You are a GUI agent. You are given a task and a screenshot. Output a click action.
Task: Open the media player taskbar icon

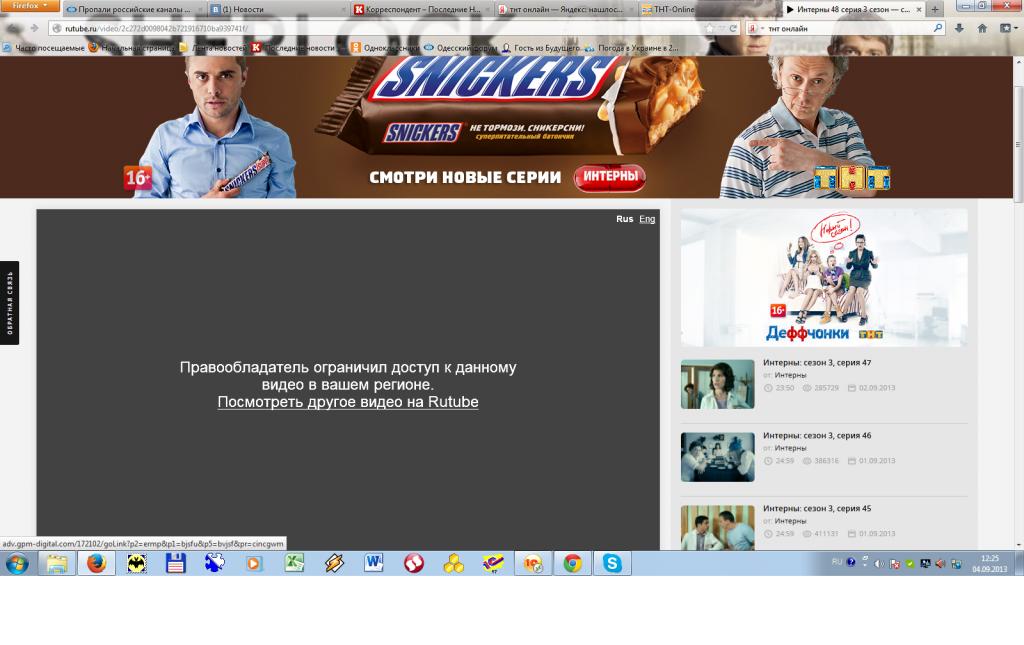pos(254,563)
